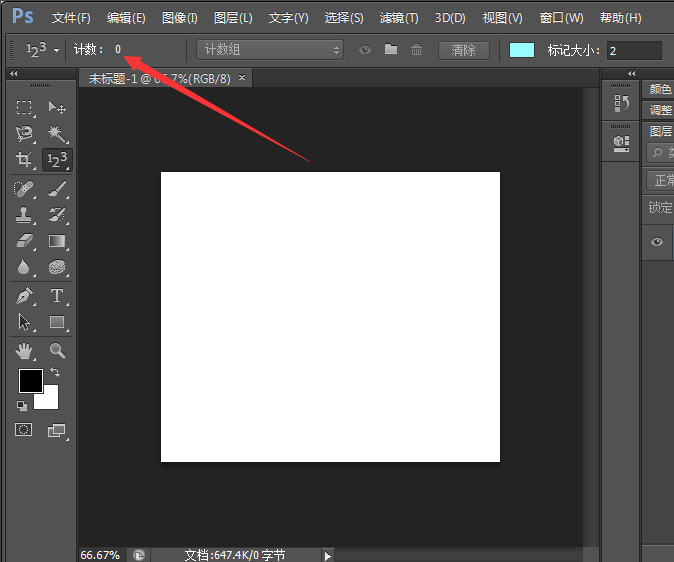Image resolution: width=674 pixels, height=562 pixels.
Task: Open status bar info arrow menu
Action: (x=328, y=556)
